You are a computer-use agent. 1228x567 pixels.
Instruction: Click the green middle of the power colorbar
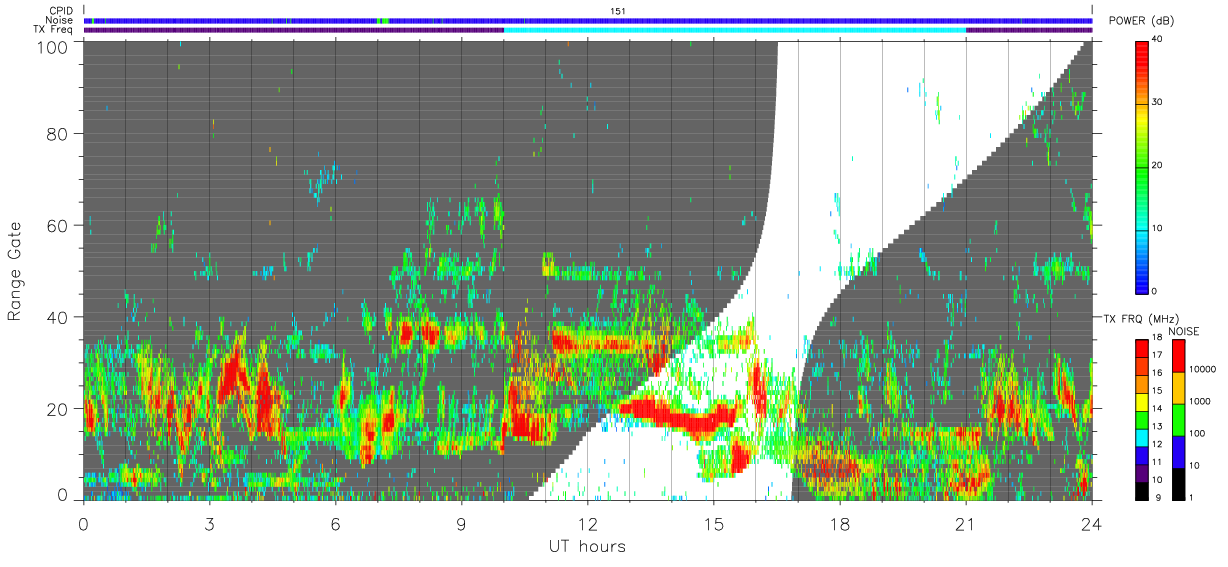[x=1141, y=165]
